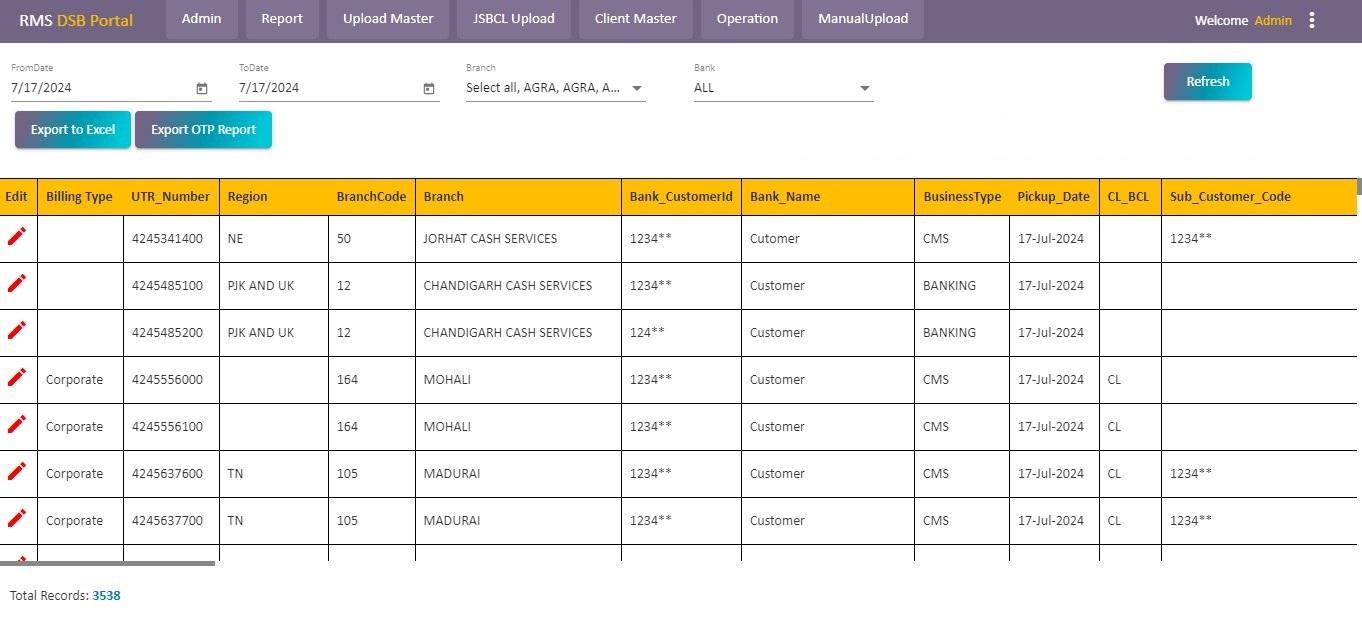Sort by UTR_Number column header
Viewport: 1362px width, 625px height.
tap(170, 197)
